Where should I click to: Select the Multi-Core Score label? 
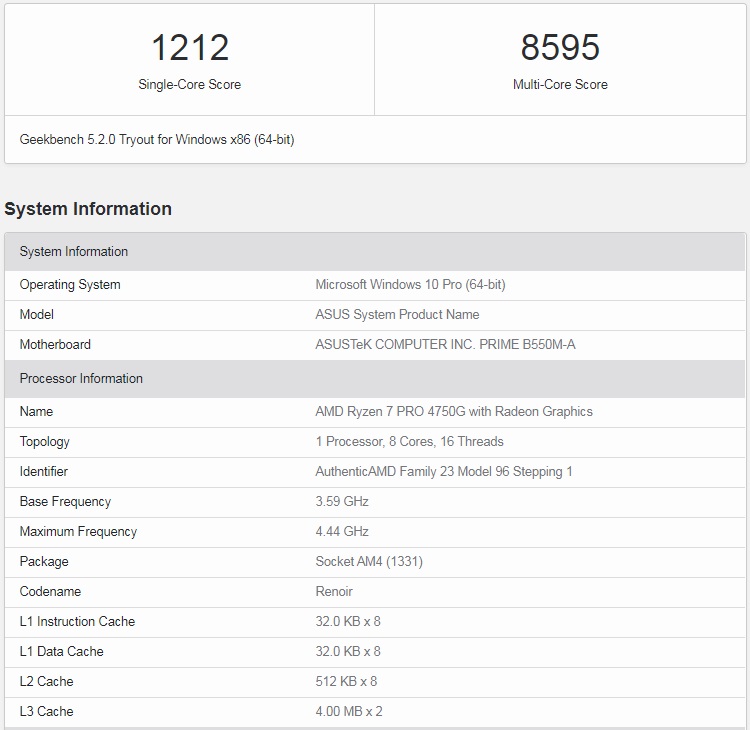560,85
